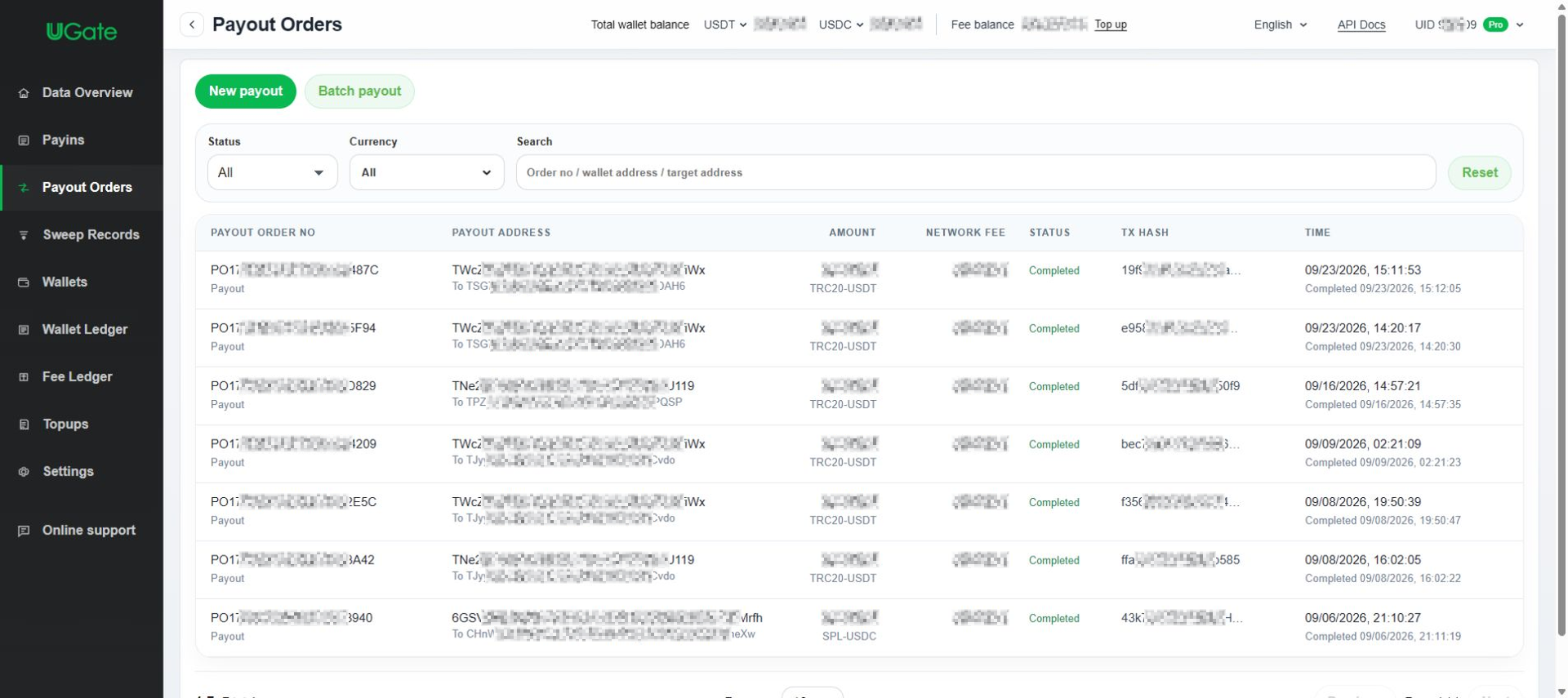Click the TIME column header
Screen dimensions: 1568x698
(x=1317, y=233)
